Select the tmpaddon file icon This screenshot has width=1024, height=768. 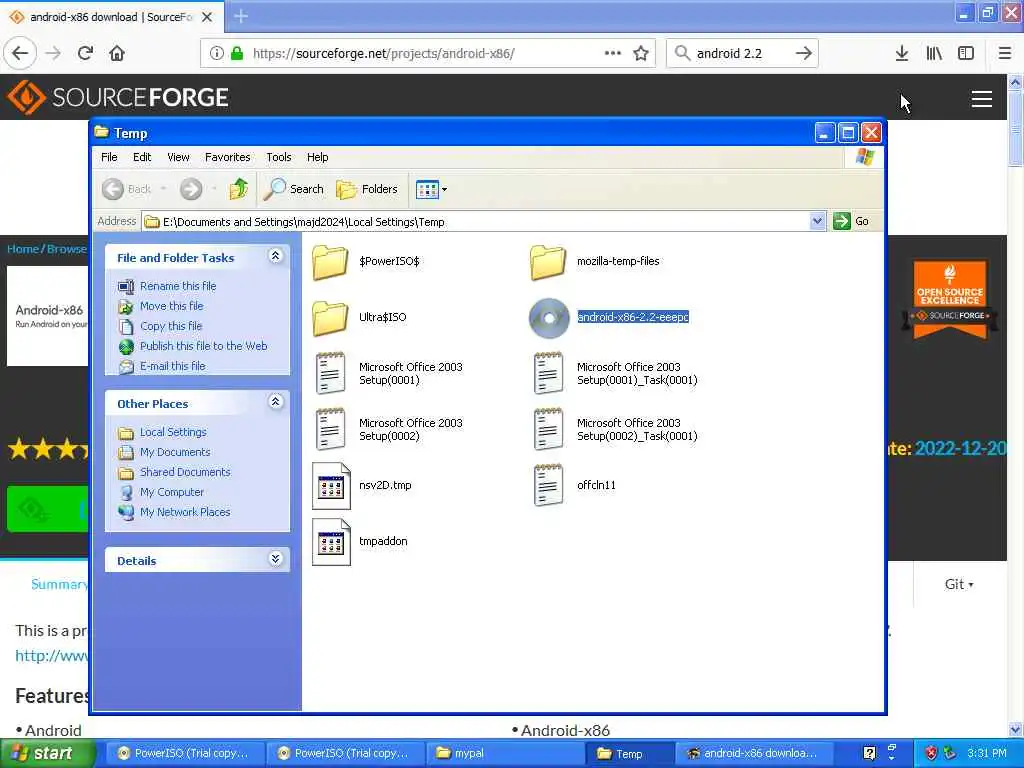click(x=331, y=542)
